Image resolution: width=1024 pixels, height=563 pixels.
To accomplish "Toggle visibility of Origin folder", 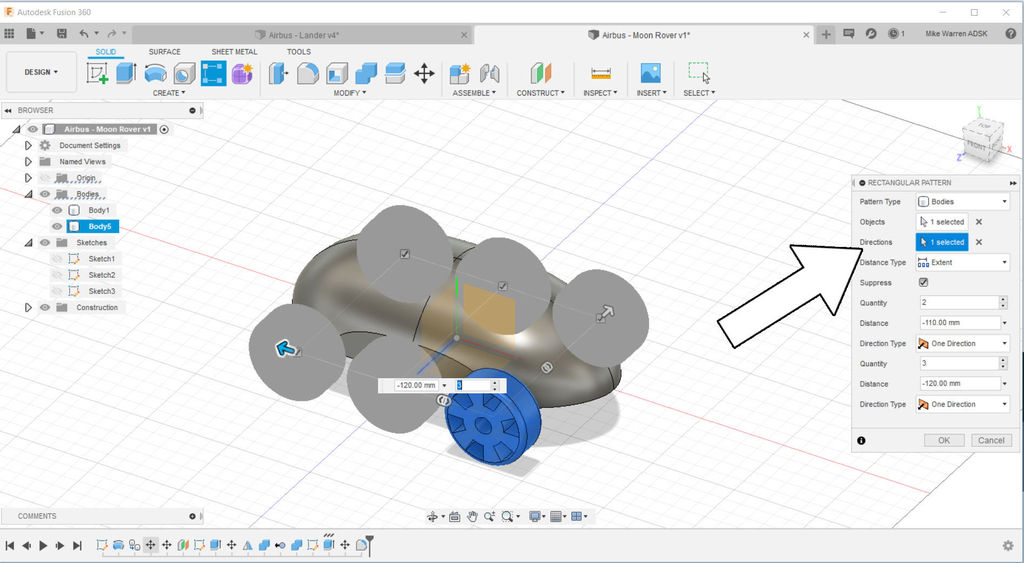I will coord(44,178).
